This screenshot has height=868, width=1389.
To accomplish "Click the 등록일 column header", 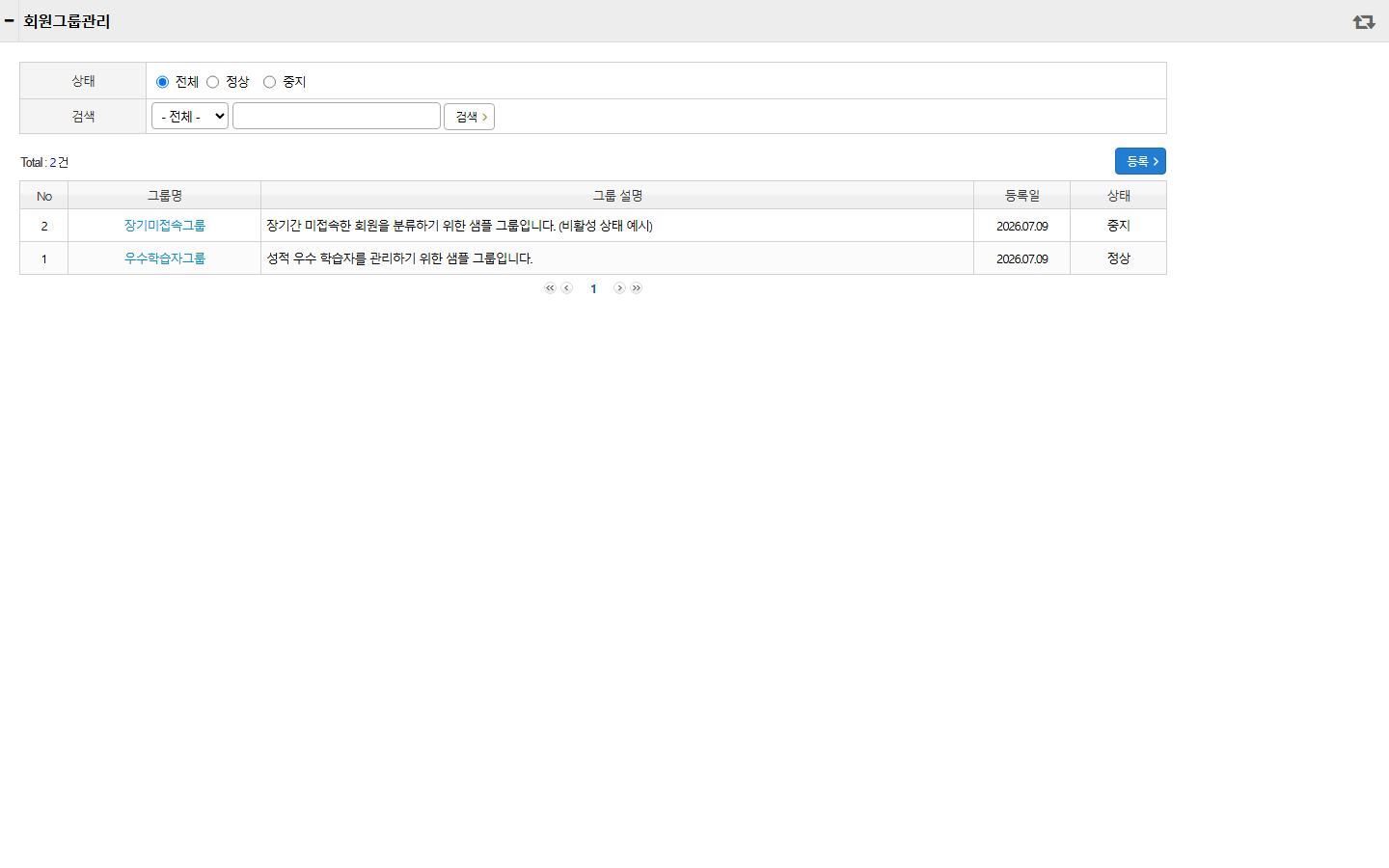I will tap(1022, 196).
